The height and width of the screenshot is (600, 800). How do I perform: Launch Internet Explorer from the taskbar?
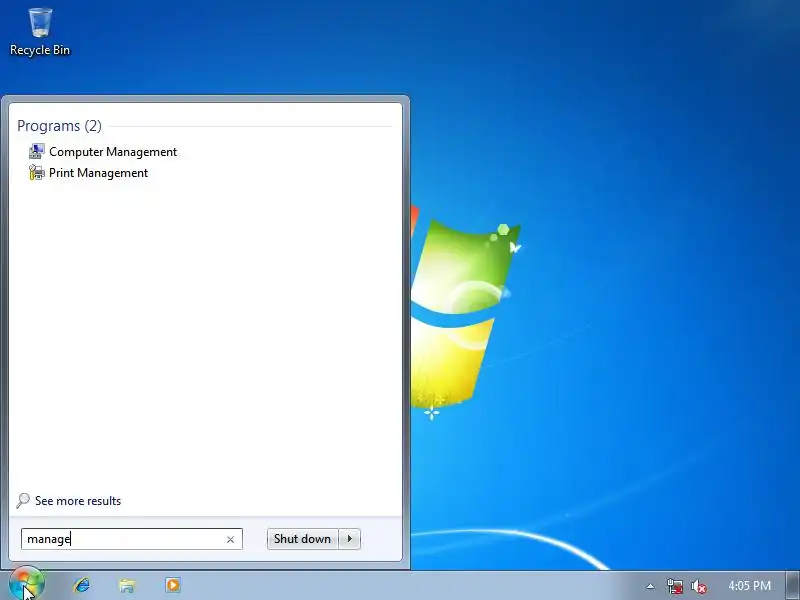(x=81, y=585)
